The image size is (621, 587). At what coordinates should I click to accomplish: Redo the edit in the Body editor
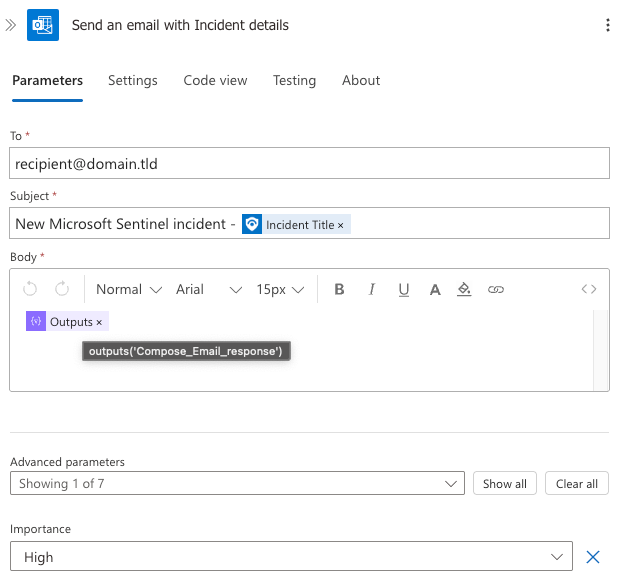(62, 289)
